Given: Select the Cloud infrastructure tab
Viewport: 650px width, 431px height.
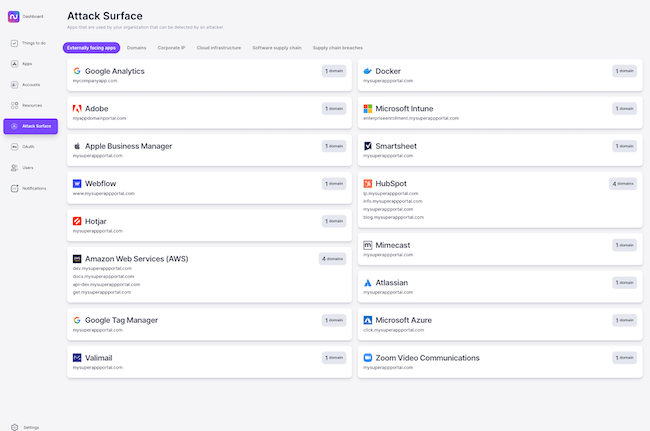Looking at the screenshot, I should click(x=219, y=47).
